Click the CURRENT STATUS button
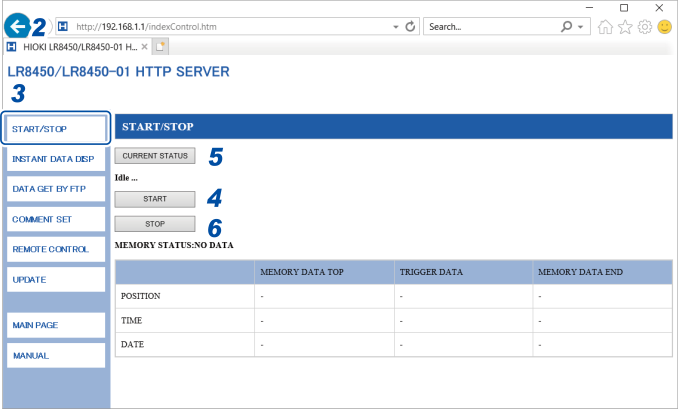 point(155,156)
